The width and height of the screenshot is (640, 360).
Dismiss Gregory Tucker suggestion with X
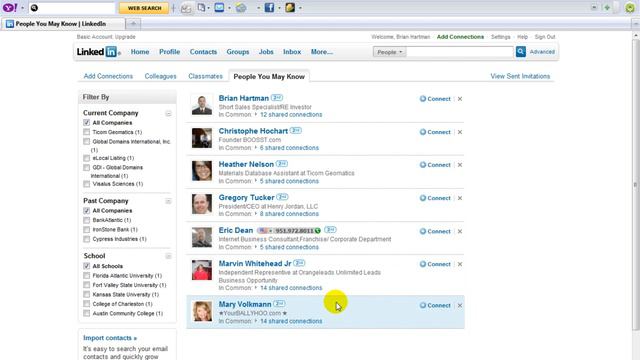pyautogui.click(x=460, y=198)
